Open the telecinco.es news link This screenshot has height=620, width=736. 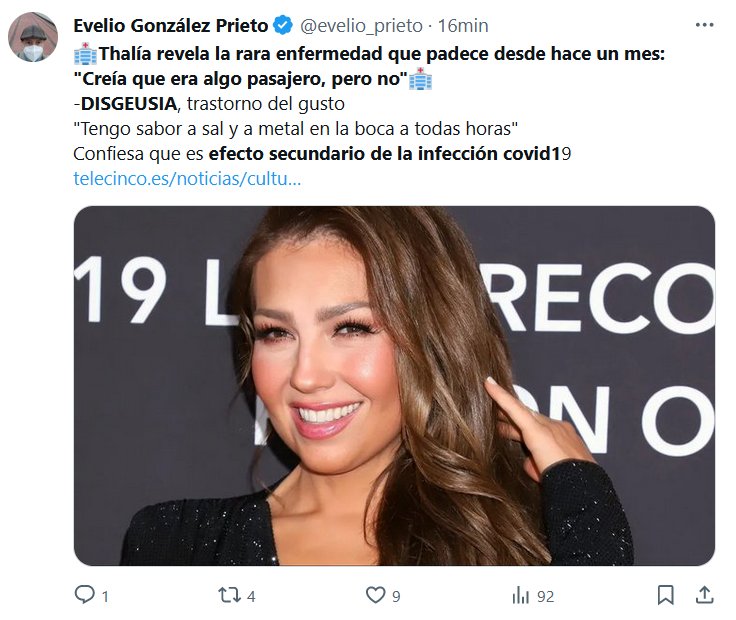tap(188, 180)
